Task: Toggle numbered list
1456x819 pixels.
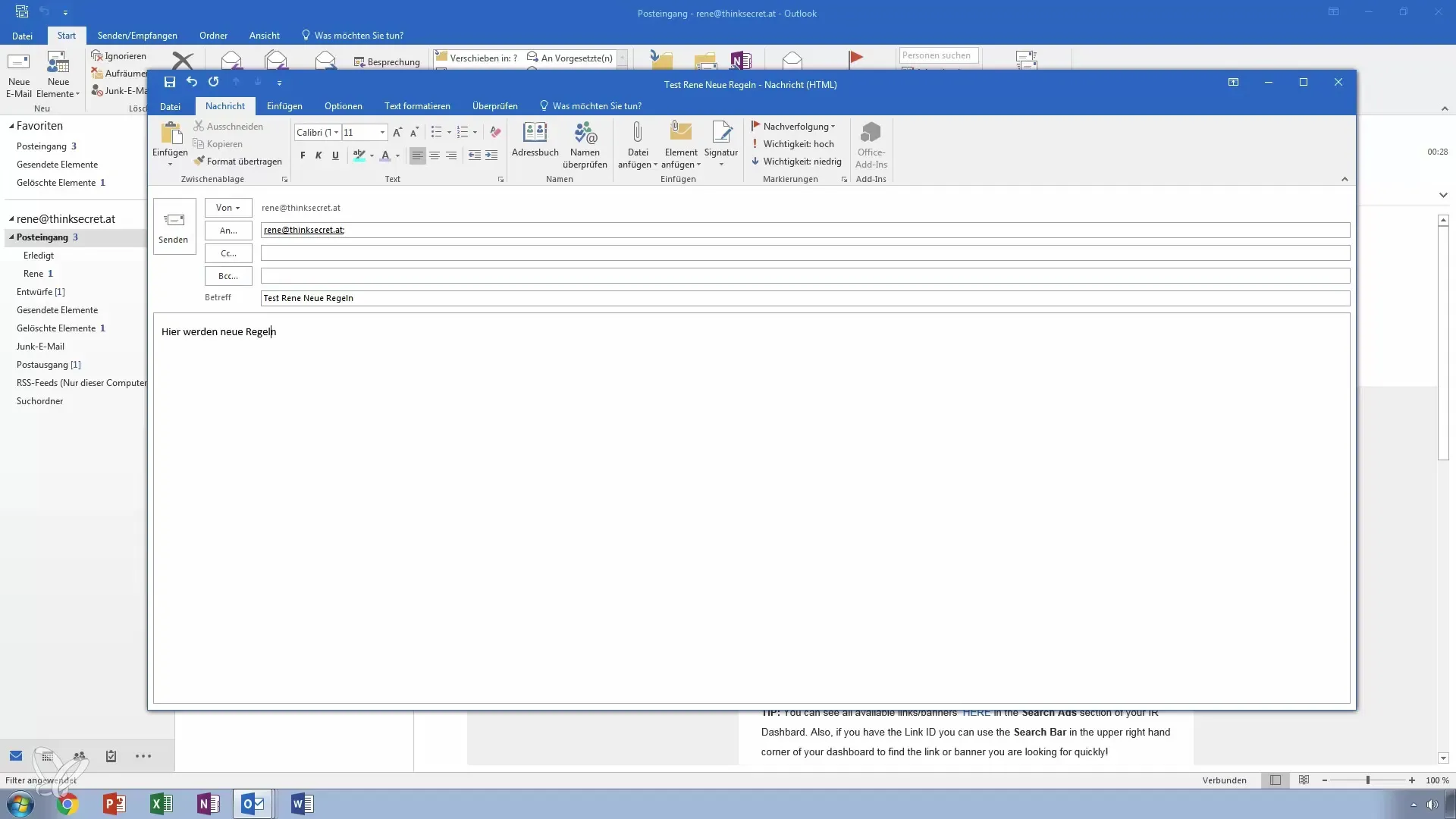Action: [463, 132]
